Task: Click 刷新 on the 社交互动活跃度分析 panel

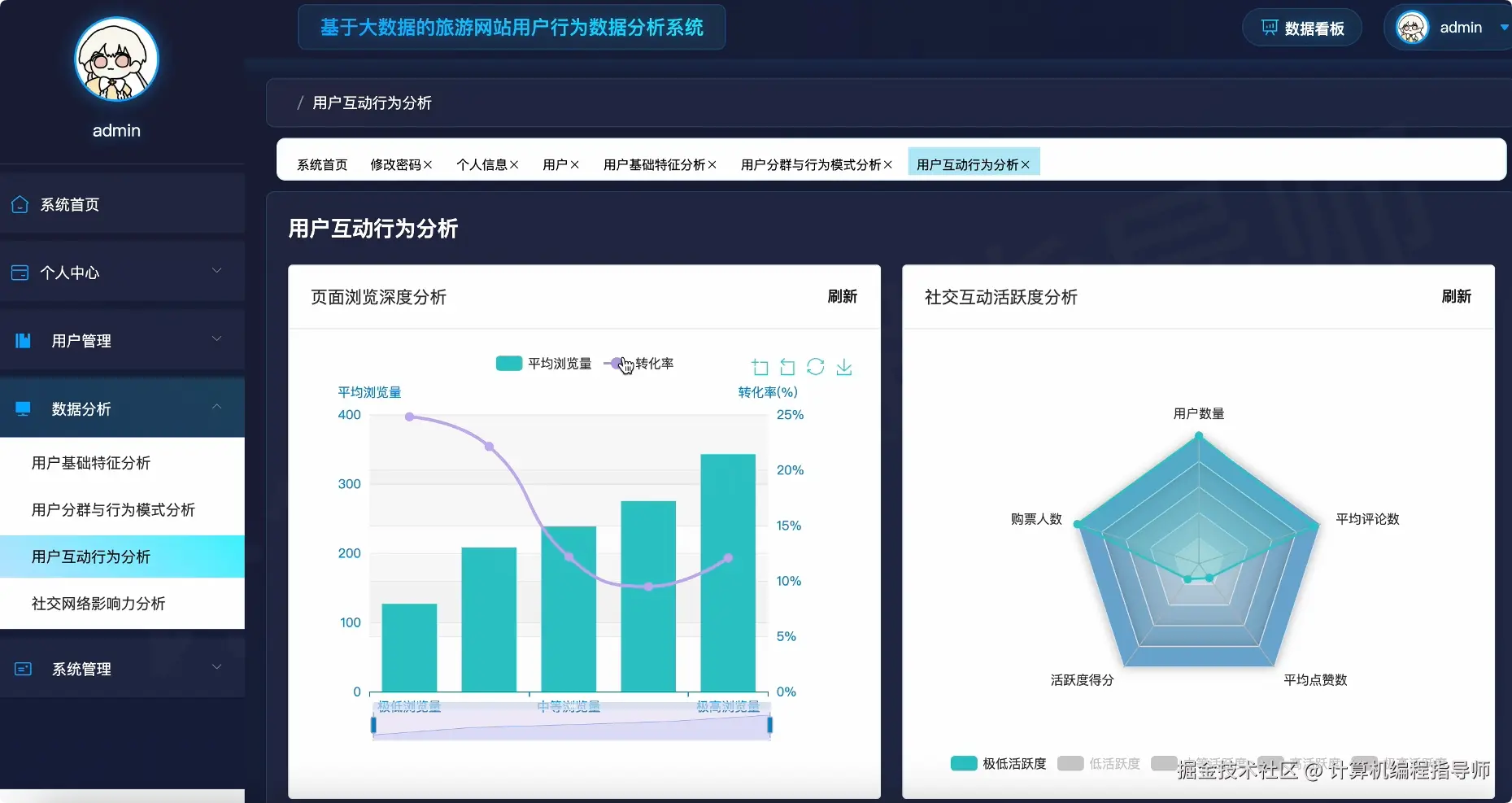Action: tap(1457, 296)
